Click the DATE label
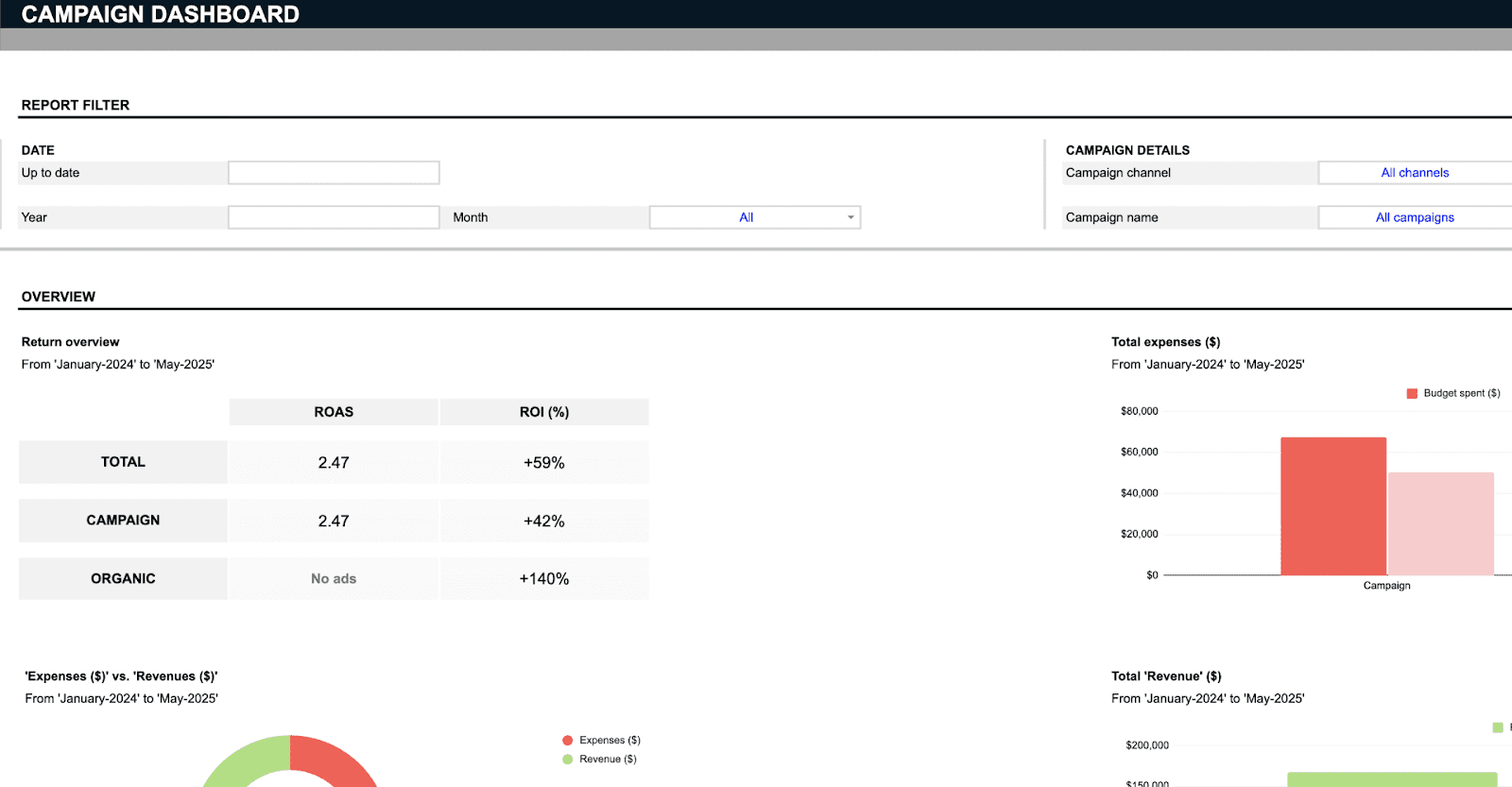The height and width of the screenshot is (787, 1512). pos(38,150)
